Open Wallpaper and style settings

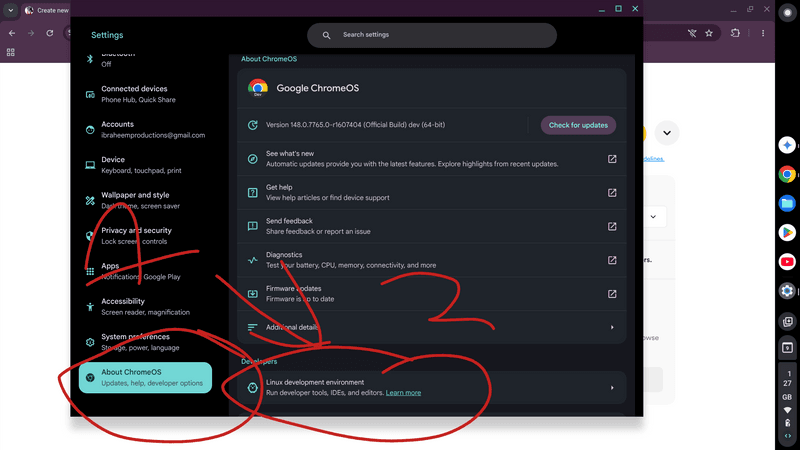pyautogui.click(x=145, y=200)
